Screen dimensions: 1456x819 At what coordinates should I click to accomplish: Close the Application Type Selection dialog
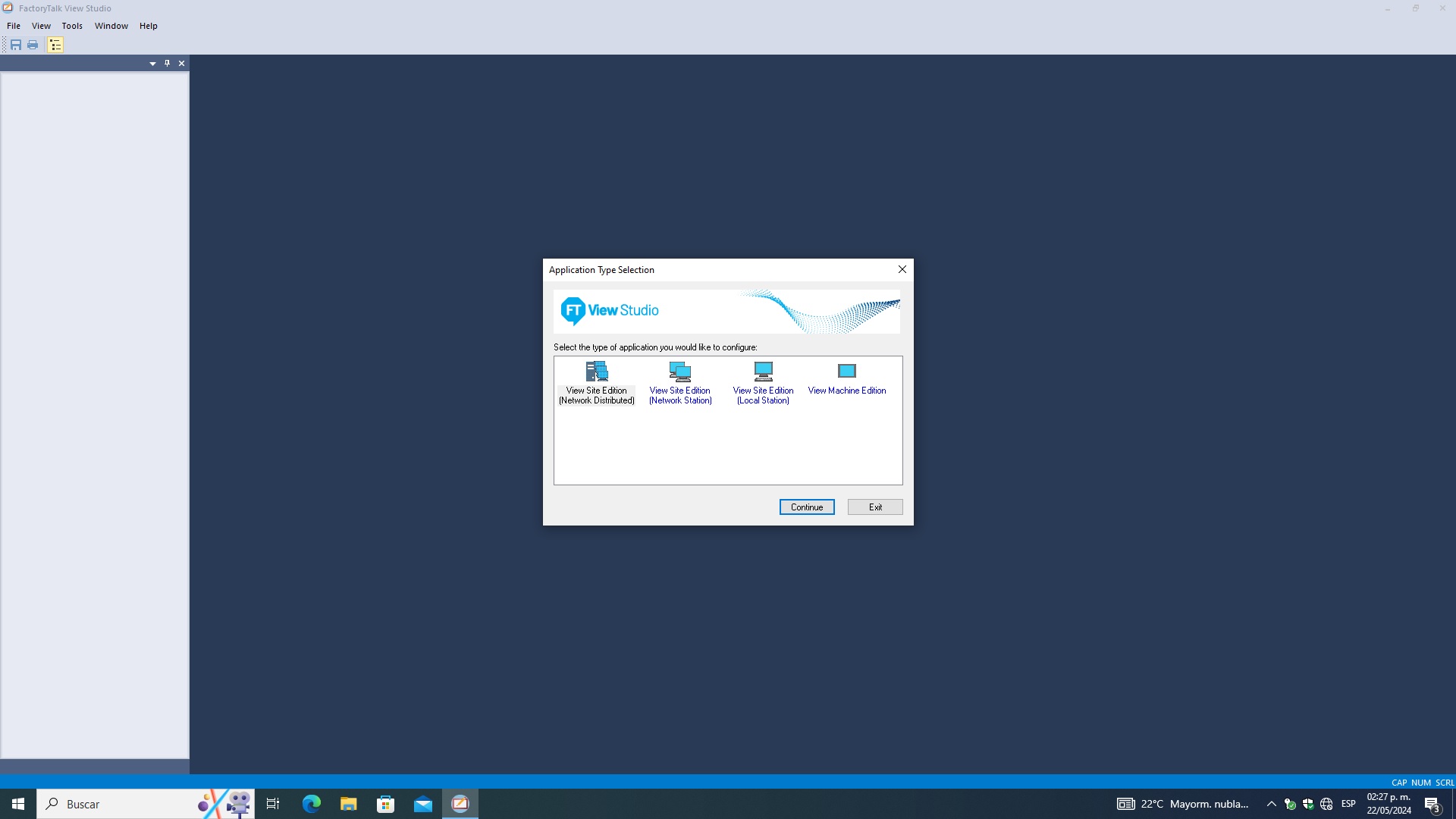(x=902, y=270)
